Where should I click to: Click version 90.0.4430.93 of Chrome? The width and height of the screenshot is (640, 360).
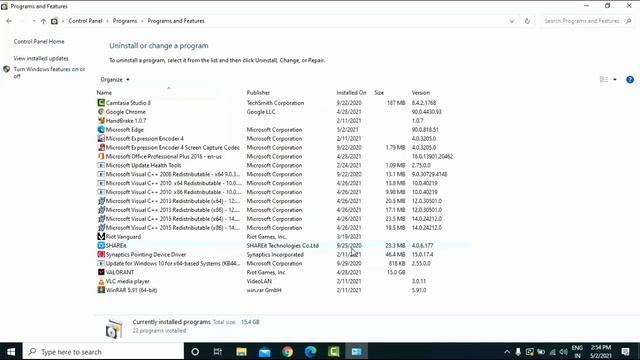point(427,112)
